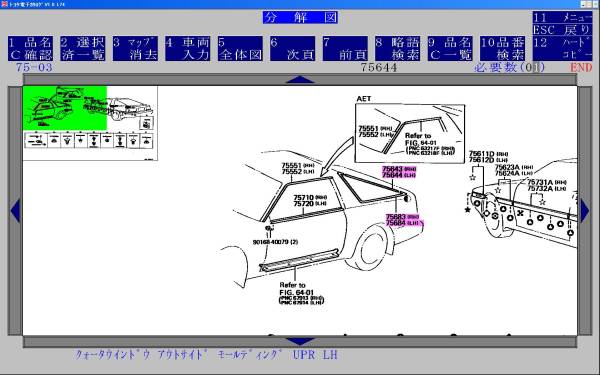Click the up arrow above the diagram
Screen dimensions: 600x375
[x=300, y=80]
